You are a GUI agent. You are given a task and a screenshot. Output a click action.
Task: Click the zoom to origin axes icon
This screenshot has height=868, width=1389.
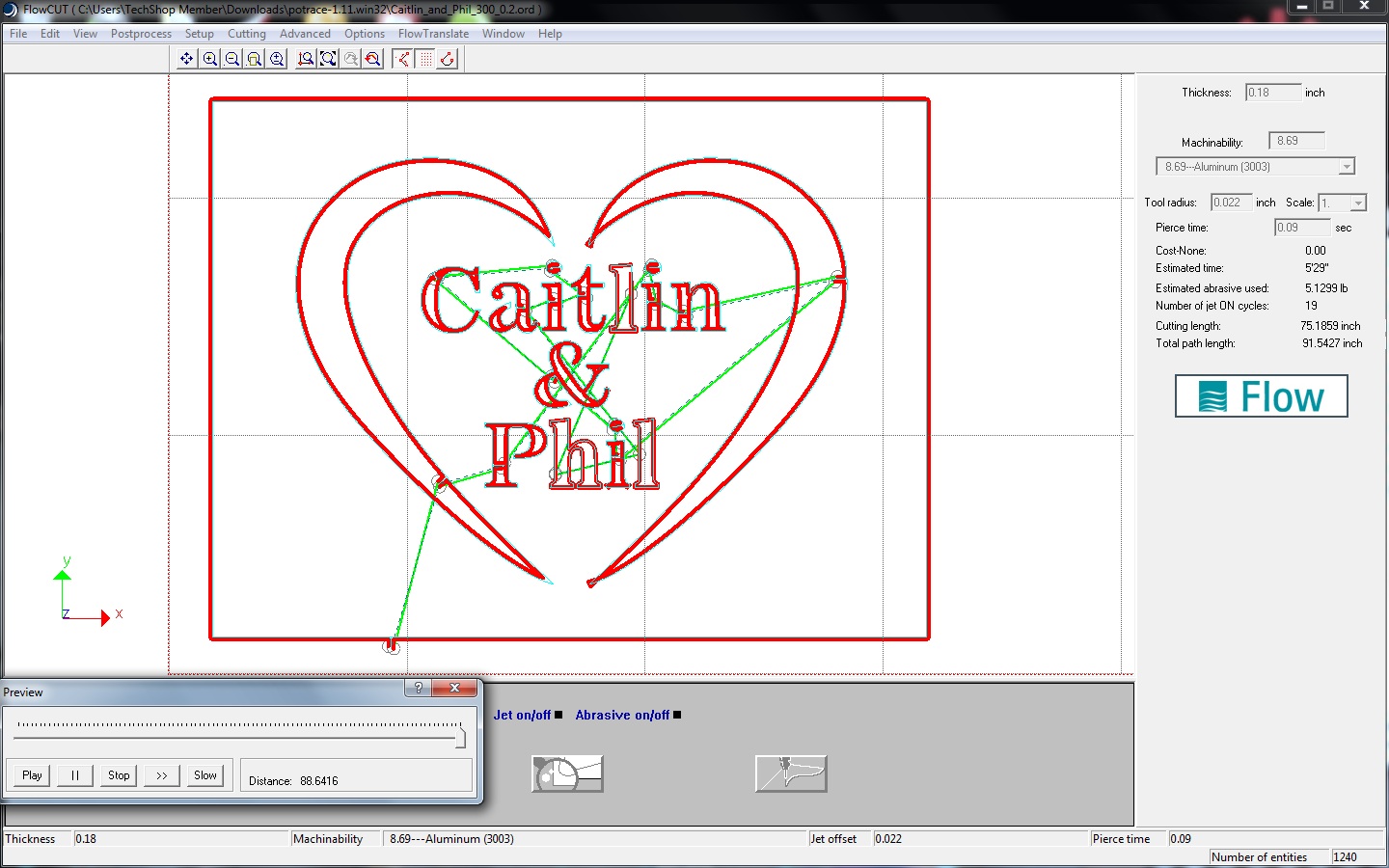coord(306,59)
